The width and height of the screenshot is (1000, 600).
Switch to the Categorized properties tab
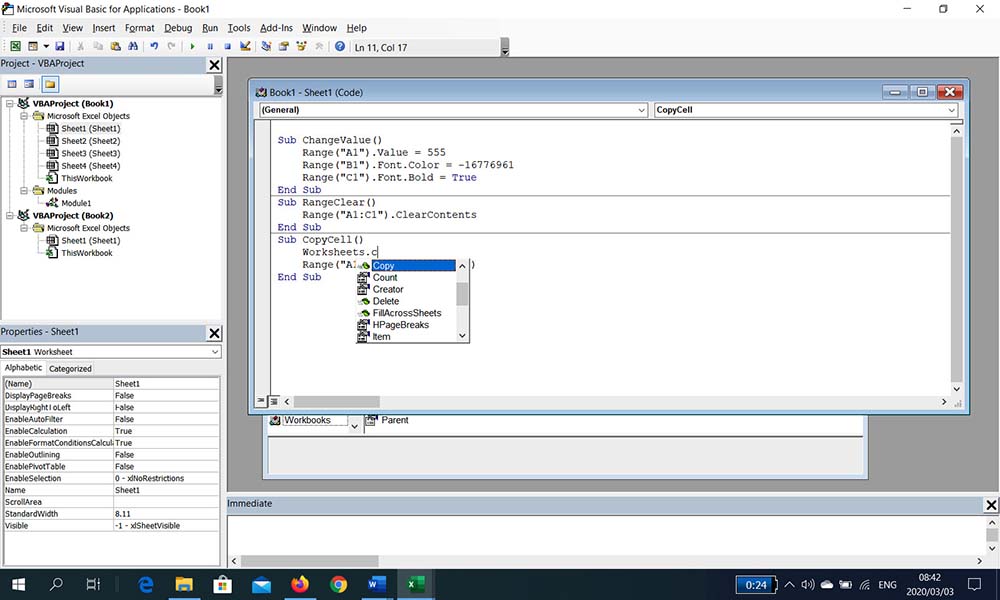coord(70,369)
